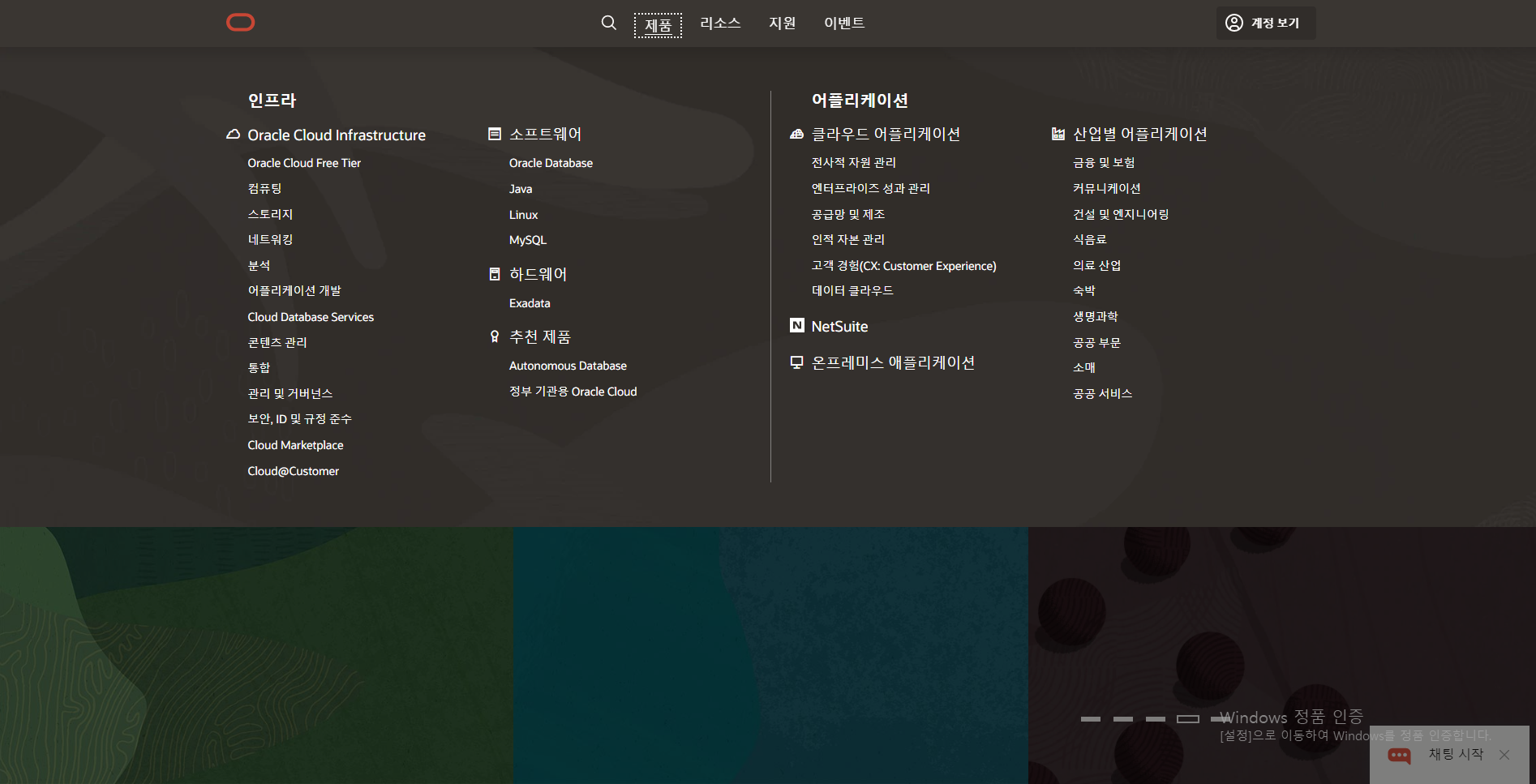
Task: Open 식음료 industry link
Action: (1090, 239)
